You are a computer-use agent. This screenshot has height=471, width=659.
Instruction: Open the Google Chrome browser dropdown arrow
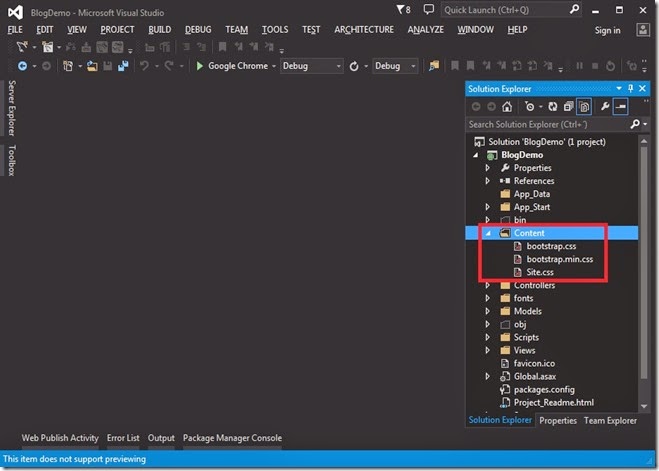[274, 66]
